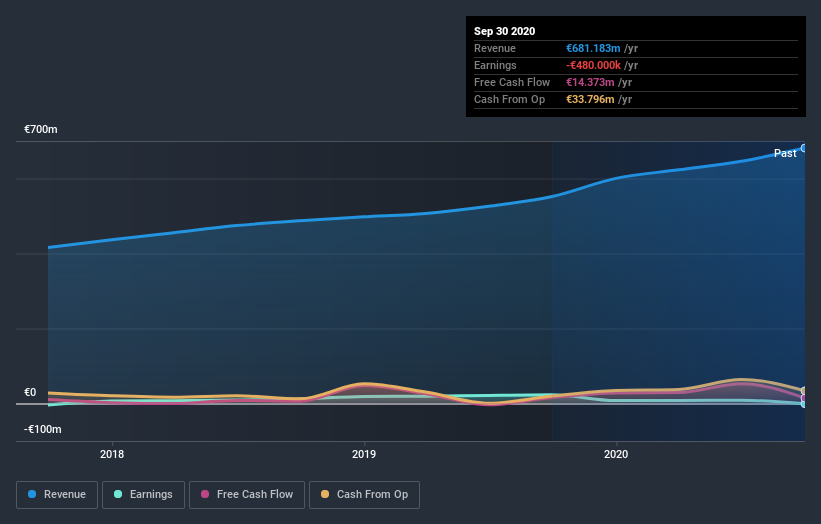Viewport: 821px width, 524px height.
Task: Toggle the Revenue series legend button
Action: [57, 495]
